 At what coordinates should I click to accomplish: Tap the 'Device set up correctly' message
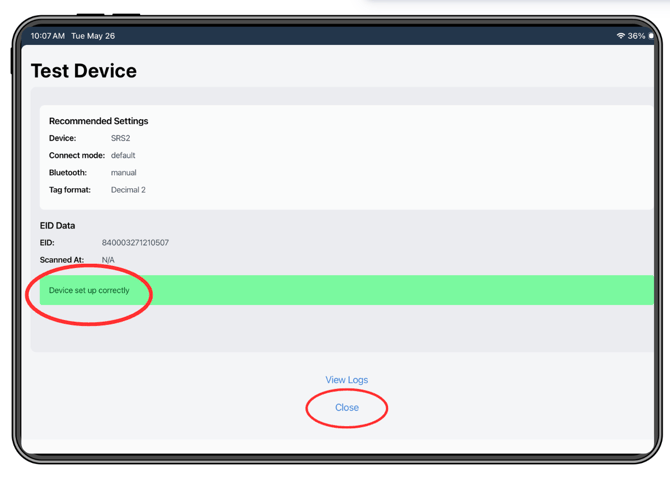(x=89, y=290)
